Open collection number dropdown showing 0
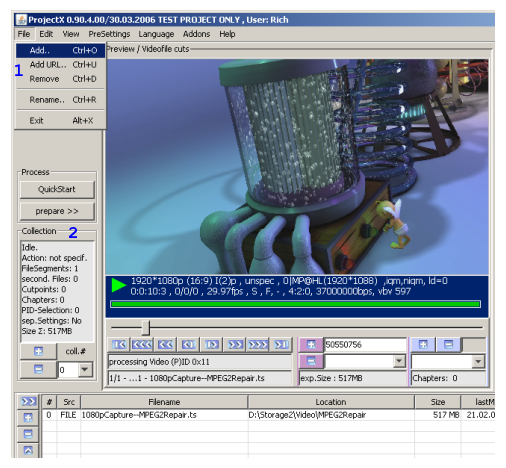Image resolution: width=506 pixels, height=468 pixels. click(85, 370)
